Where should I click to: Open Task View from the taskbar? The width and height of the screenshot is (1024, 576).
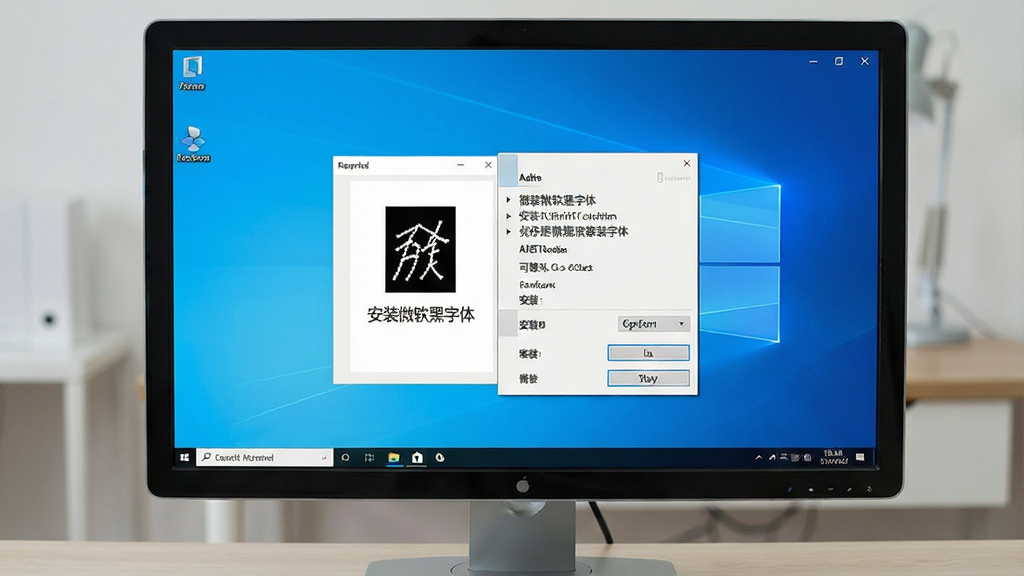tap(370, 458)
